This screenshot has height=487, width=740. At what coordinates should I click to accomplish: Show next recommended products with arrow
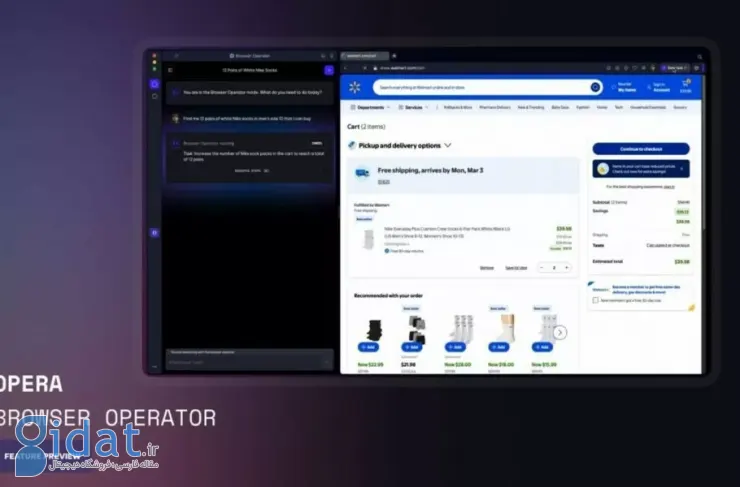click(x=560, y=333)
